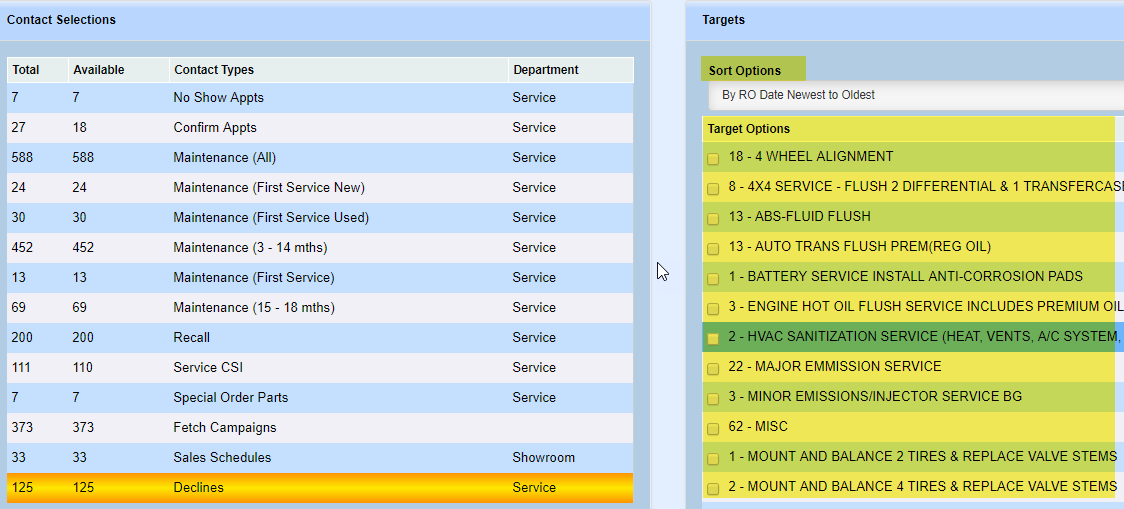The height and width of the screenshot is (509, 1124).
Task: Open the By RO Date sort dropdown
Action: pos(910,95)
